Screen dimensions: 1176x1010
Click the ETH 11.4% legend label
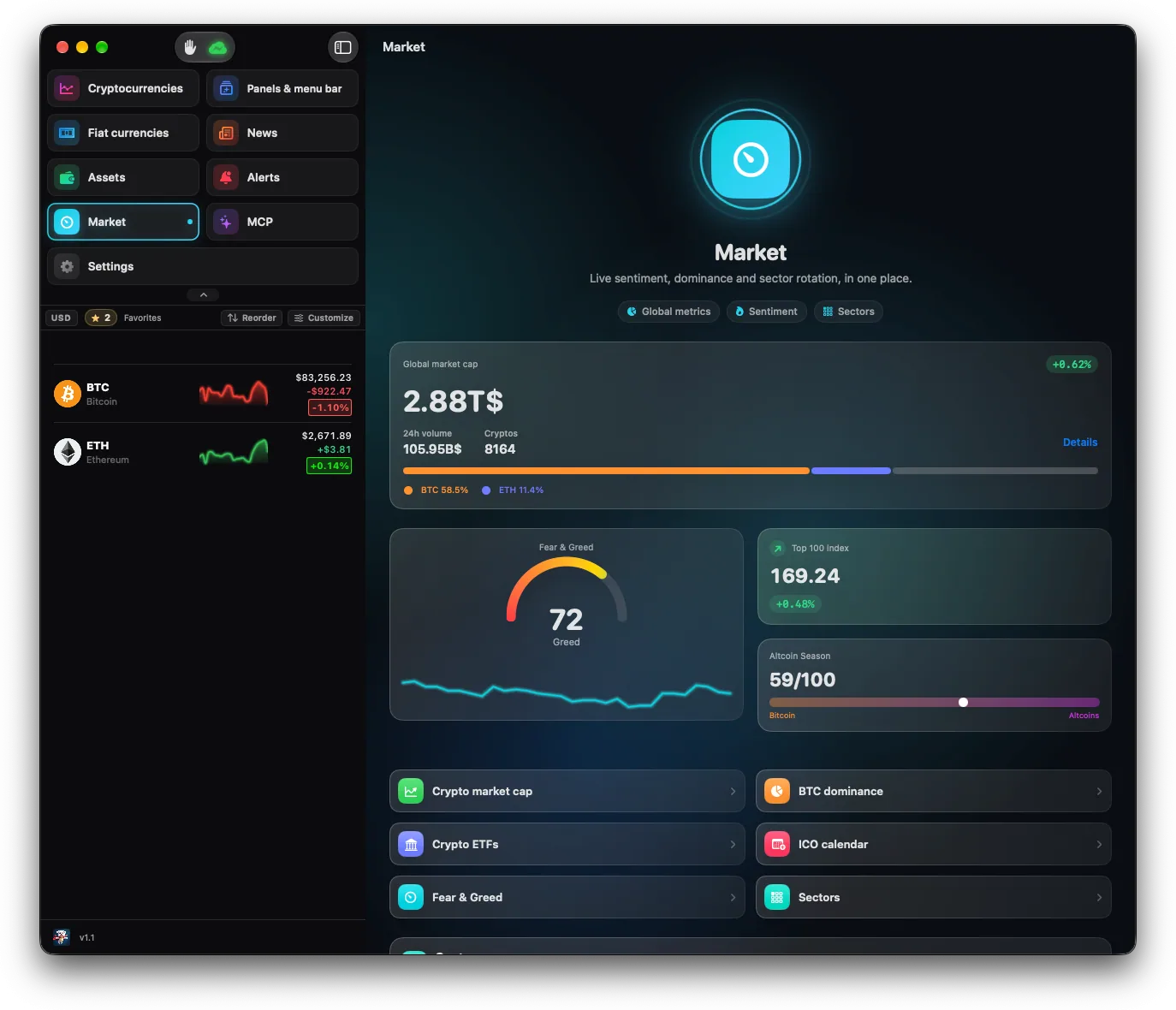[x=521, y=490]
